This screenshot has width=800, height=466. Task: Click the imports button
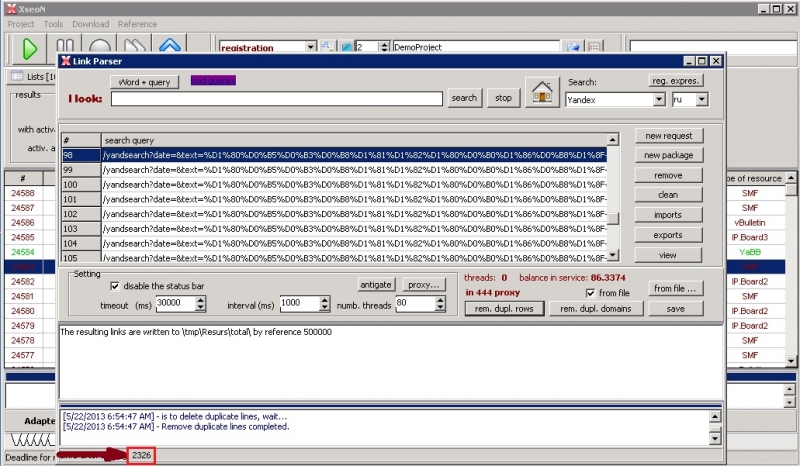pyautogui.click(x=668, y=215)
